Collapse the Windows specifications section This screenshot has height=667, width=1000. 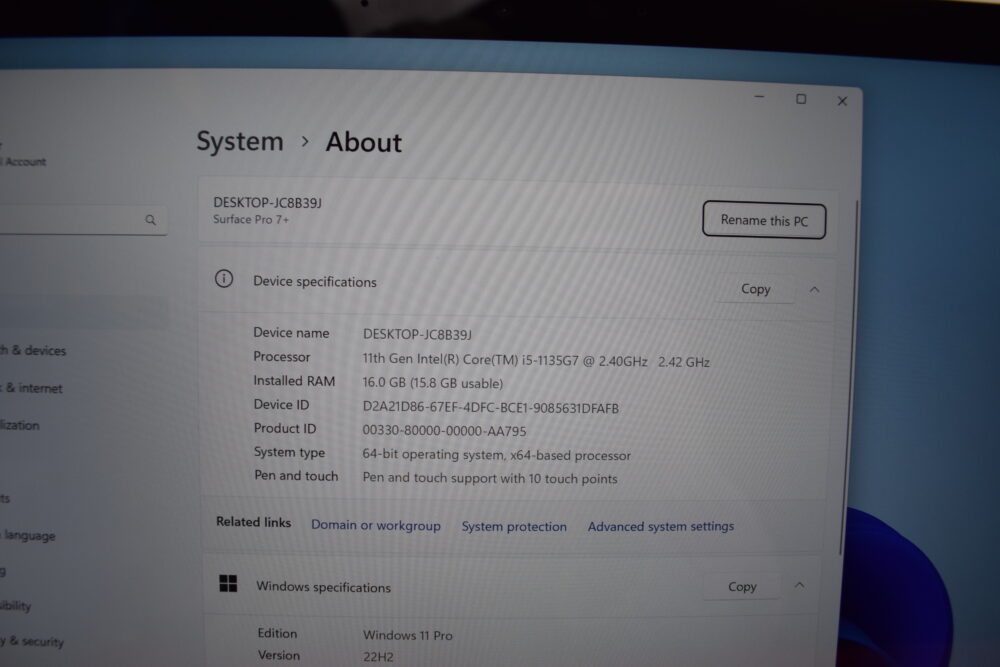800,585
